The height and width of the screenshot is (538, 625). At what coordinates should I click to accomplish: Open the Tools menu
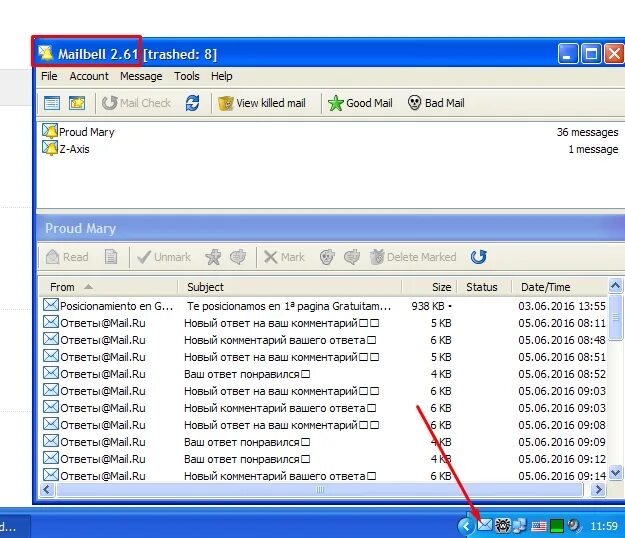coord(187,76)
